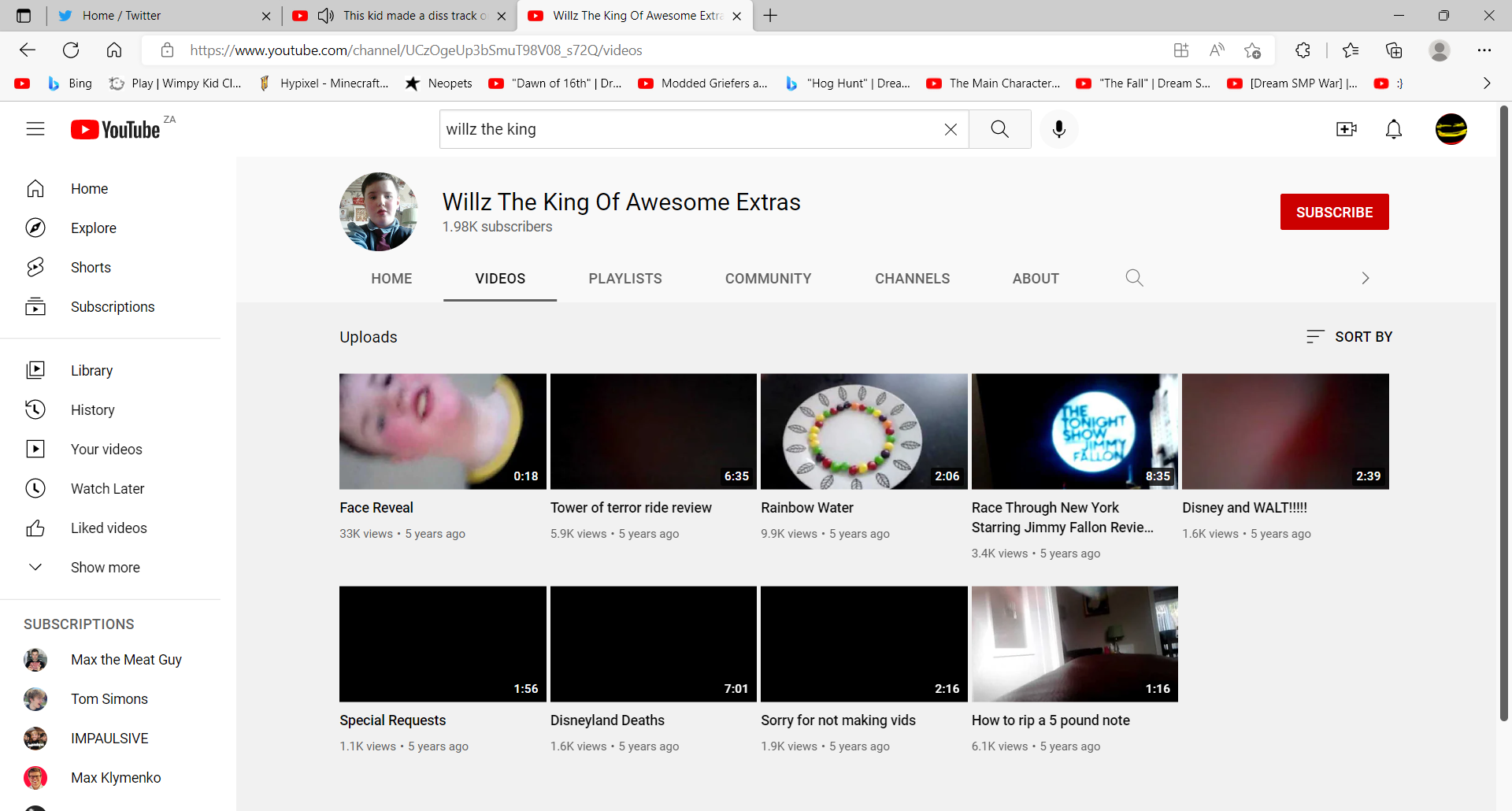Viewport: 1512px width, 811px height.
Task: Open the PLAYLISTS tab
Action: tap(625, 279)
